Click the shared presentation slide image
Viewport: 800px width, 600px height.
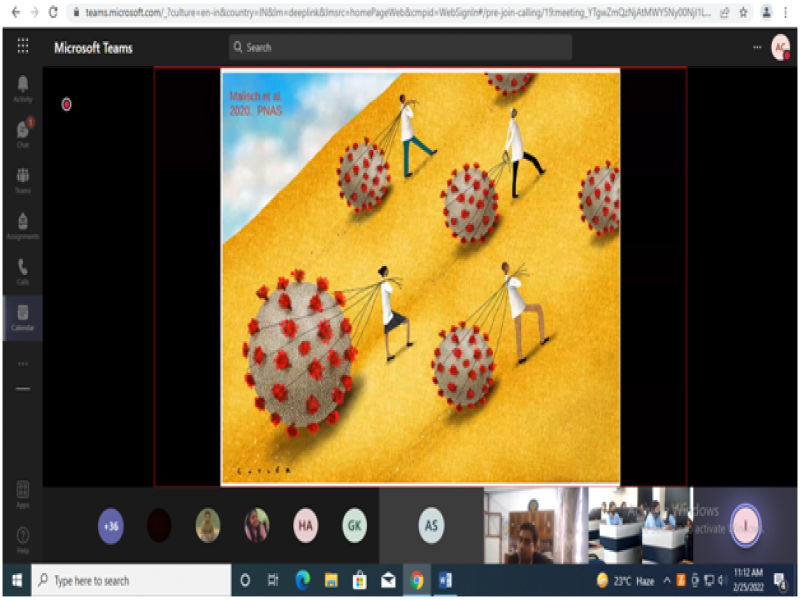[420, 277]
